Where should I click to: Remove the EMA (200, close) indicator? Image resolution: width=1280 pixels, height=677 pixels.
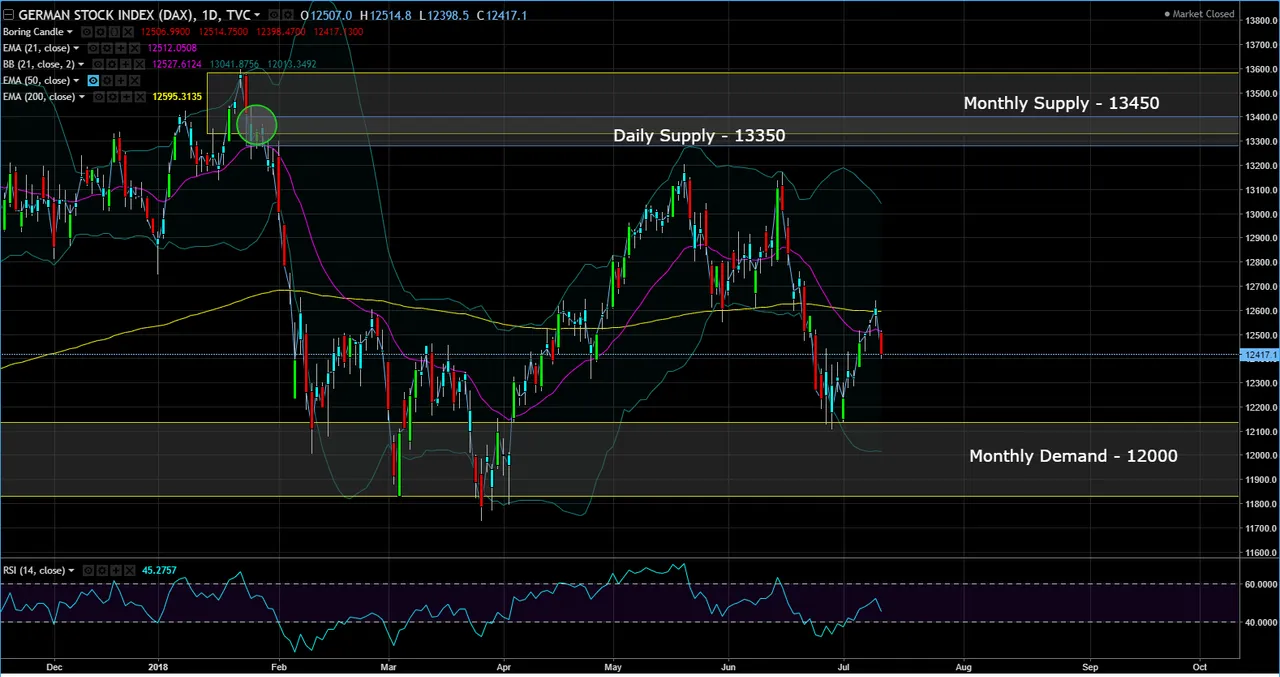(141, 96)
